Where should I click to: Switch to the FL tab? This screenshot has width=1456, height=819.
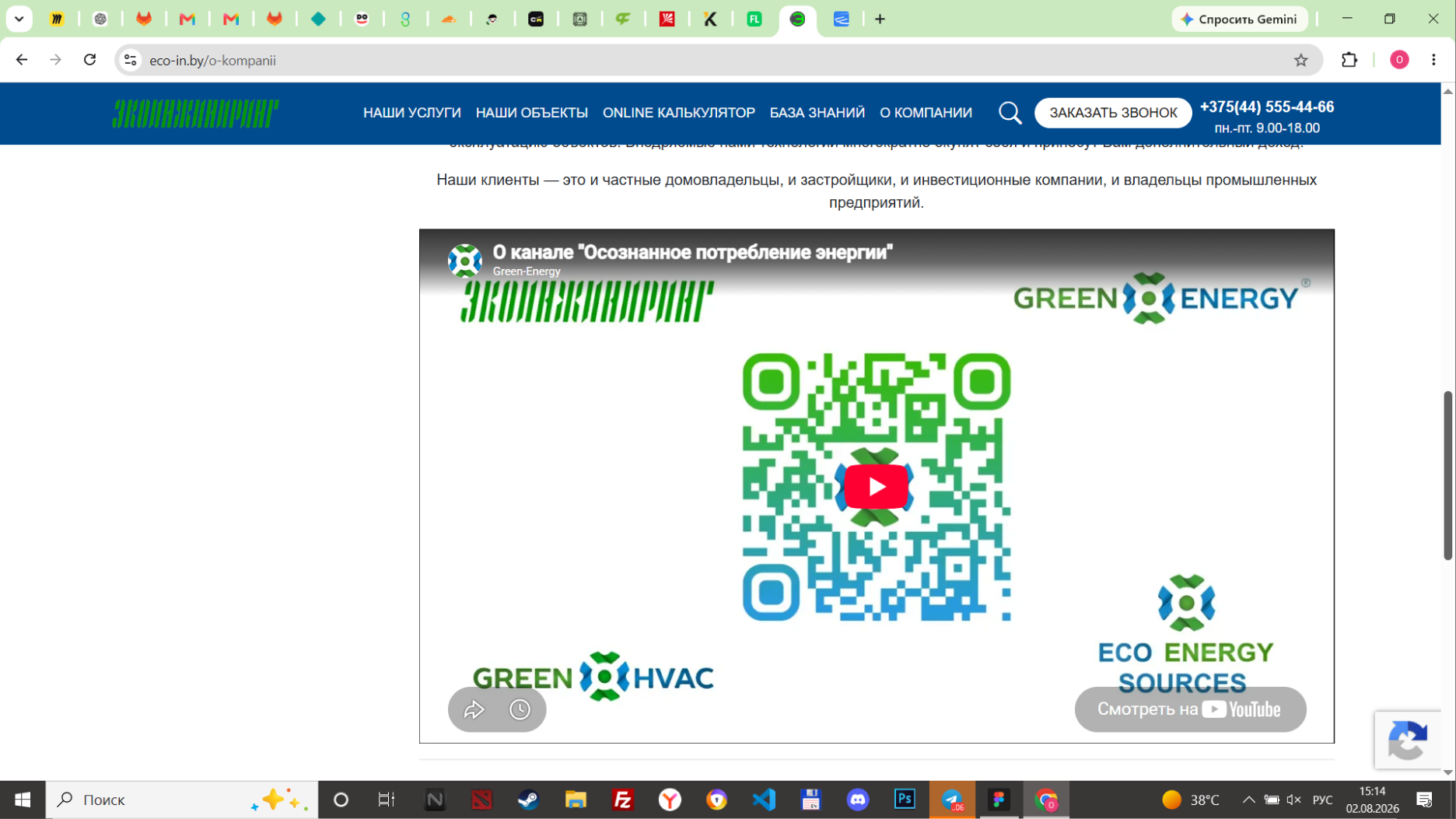pos(754,19)
